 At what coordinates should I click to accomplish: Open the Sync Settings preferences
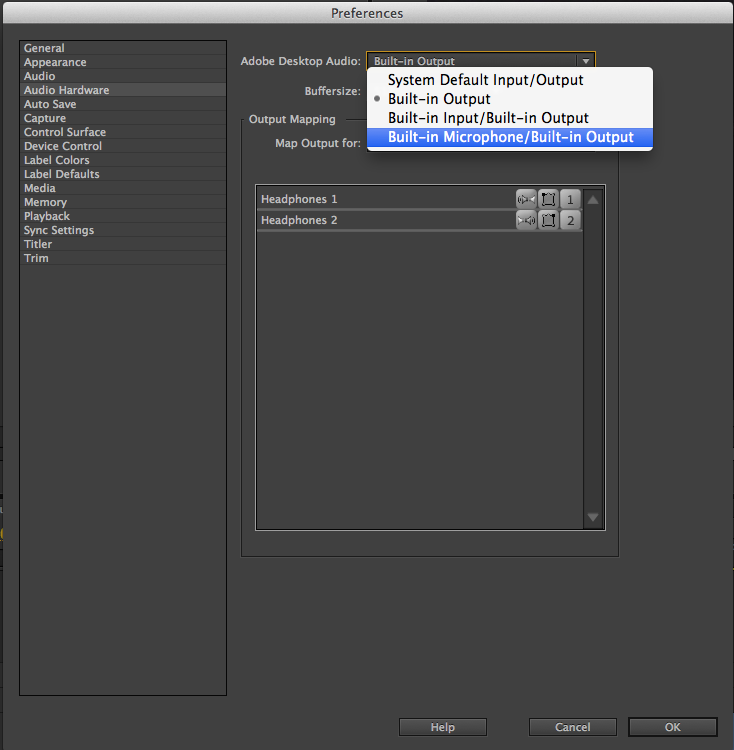(123, 230)
